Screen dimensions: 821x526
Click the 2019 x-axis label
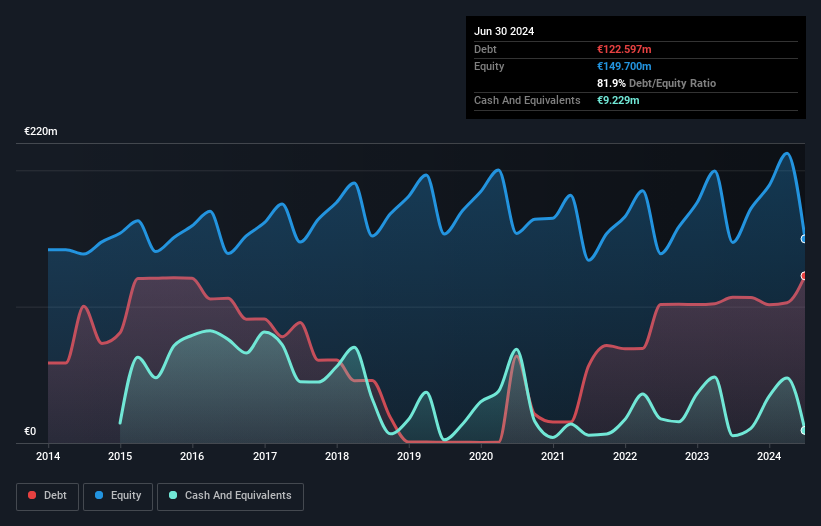pos(409,456)
